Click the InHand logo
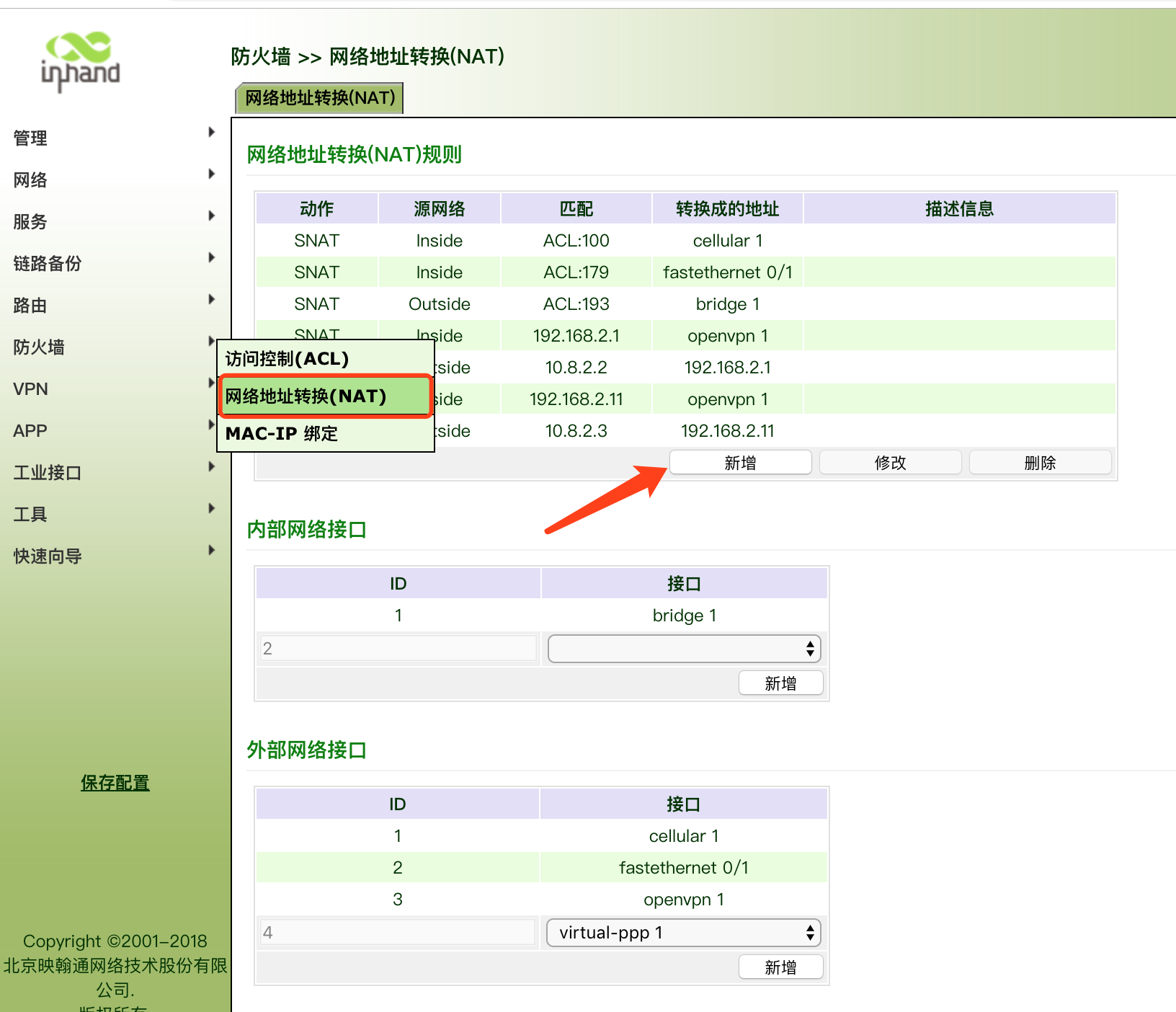Image resolution: width=1176 pixels, height=1012 pixels. click(x=80, y=62)
